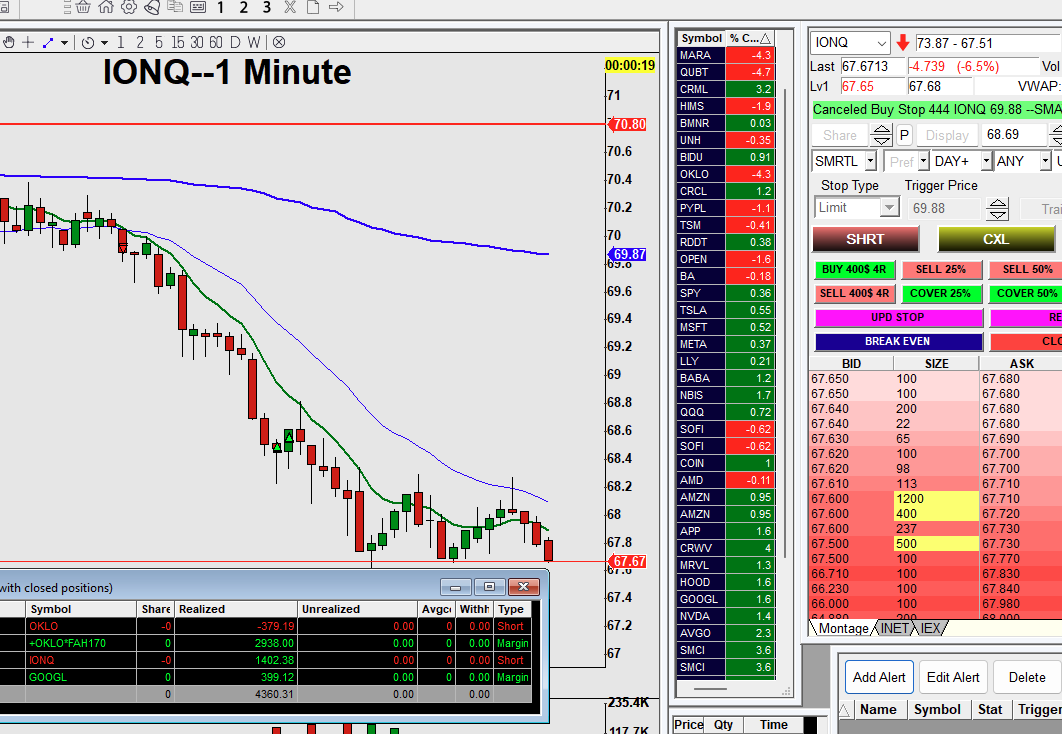Click the COVER 50% button
The height and width of the screenshot is (734, 1062).
(x=1025, y=293)
